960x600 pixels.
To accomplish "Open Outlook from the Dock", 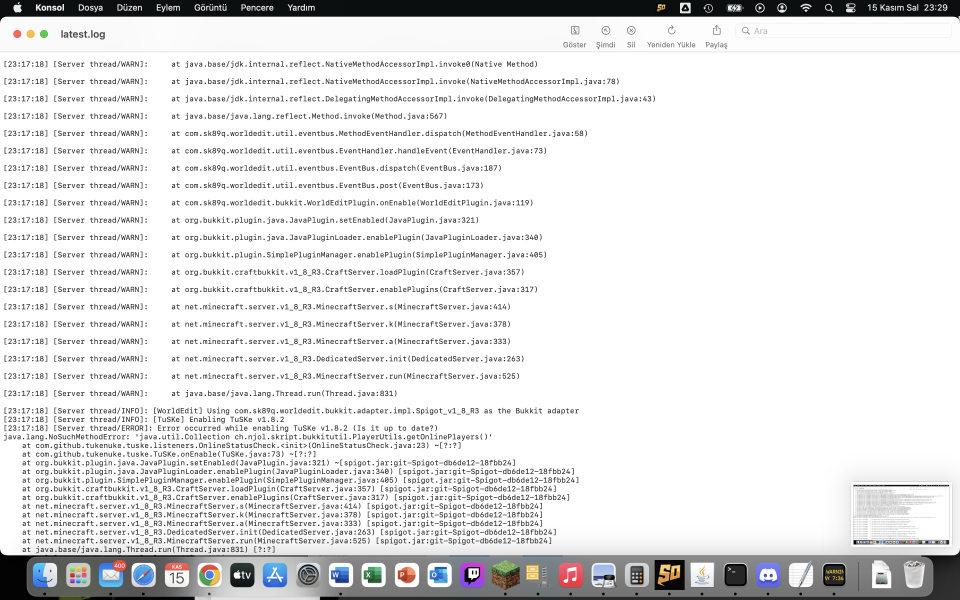I will tap(439, 576).
